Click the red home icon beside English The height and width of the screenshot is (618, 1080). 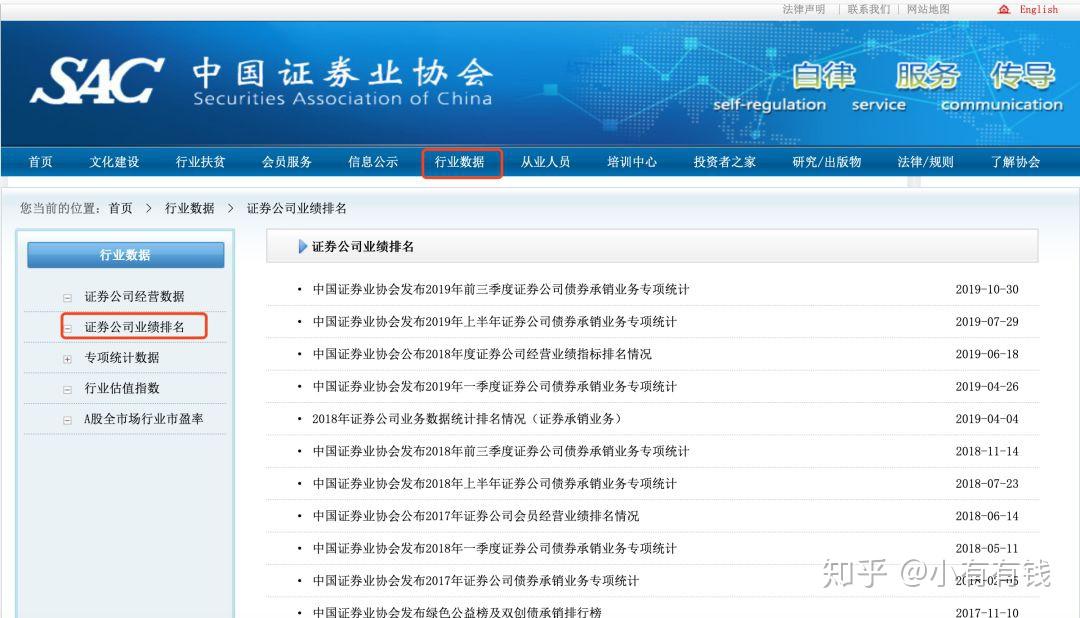(x=1004, y=9)
